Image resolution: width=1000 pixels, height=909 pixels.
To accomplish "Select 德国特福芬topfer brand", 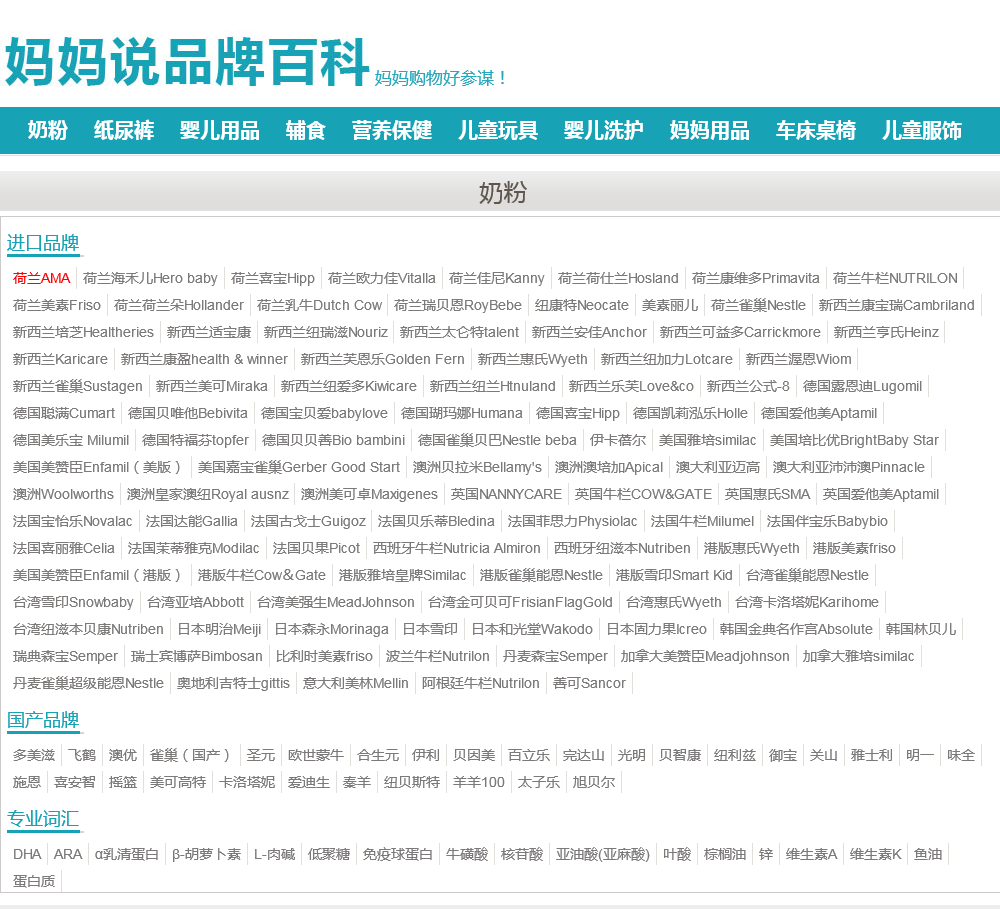I will (195, 440).
